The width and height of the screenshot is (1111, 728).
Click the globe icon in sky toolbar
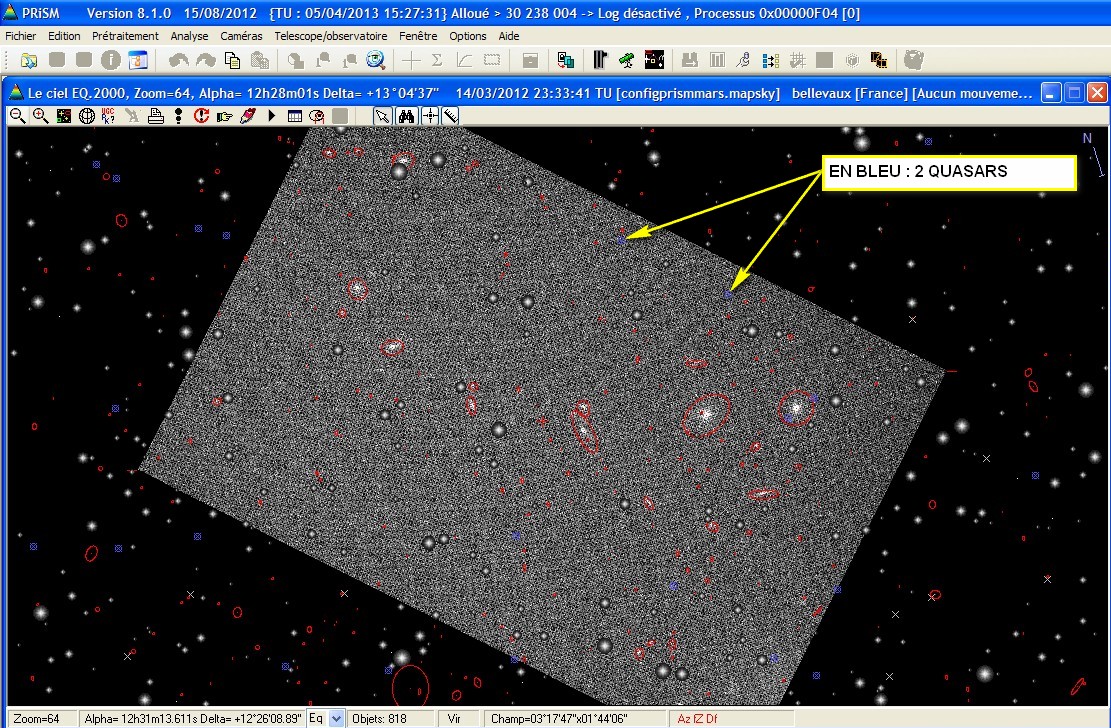coord(86,116)
